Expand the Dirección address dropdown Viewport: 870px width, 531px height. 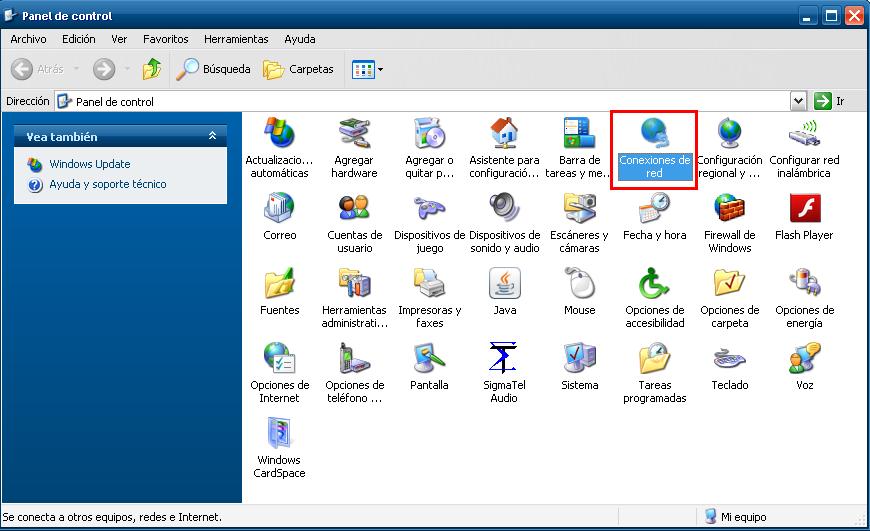pyautogui.click(x=798, y=101)
